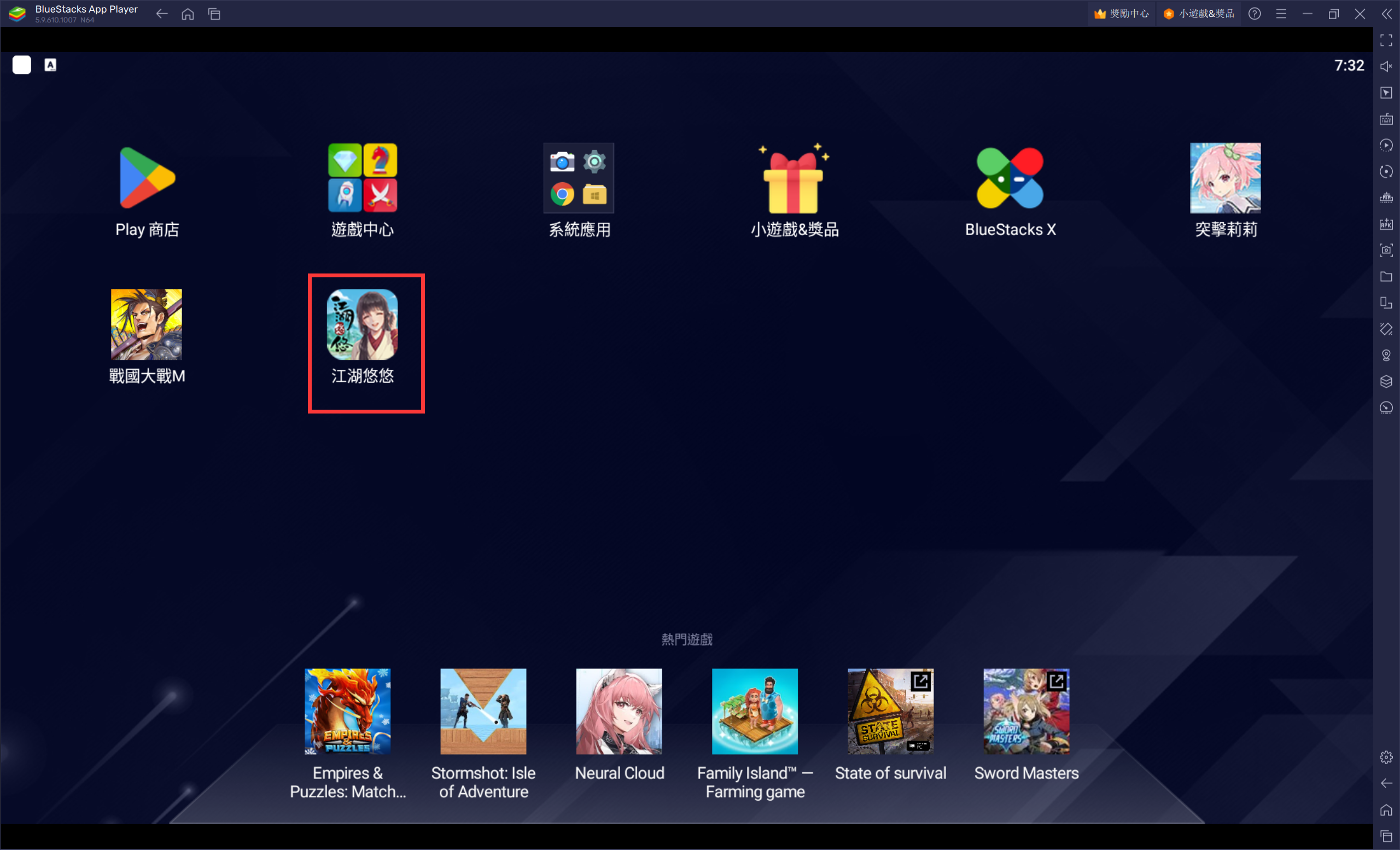Open recent apps from title bar
This screenshot has height=850, width=1400.
click(214, 14)
